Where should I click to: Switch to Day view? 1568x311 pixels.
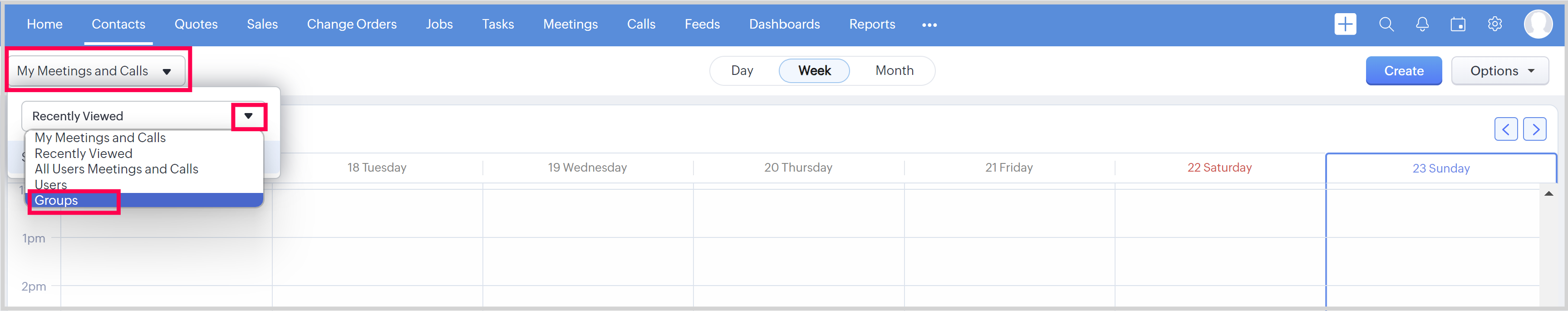pos(742,70)
